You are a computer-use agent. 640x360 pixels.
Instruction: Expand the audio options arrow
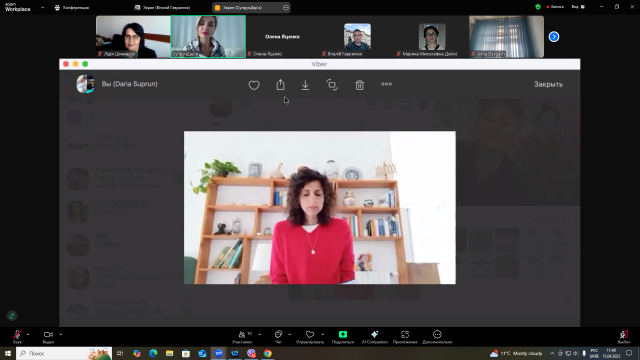28,334
